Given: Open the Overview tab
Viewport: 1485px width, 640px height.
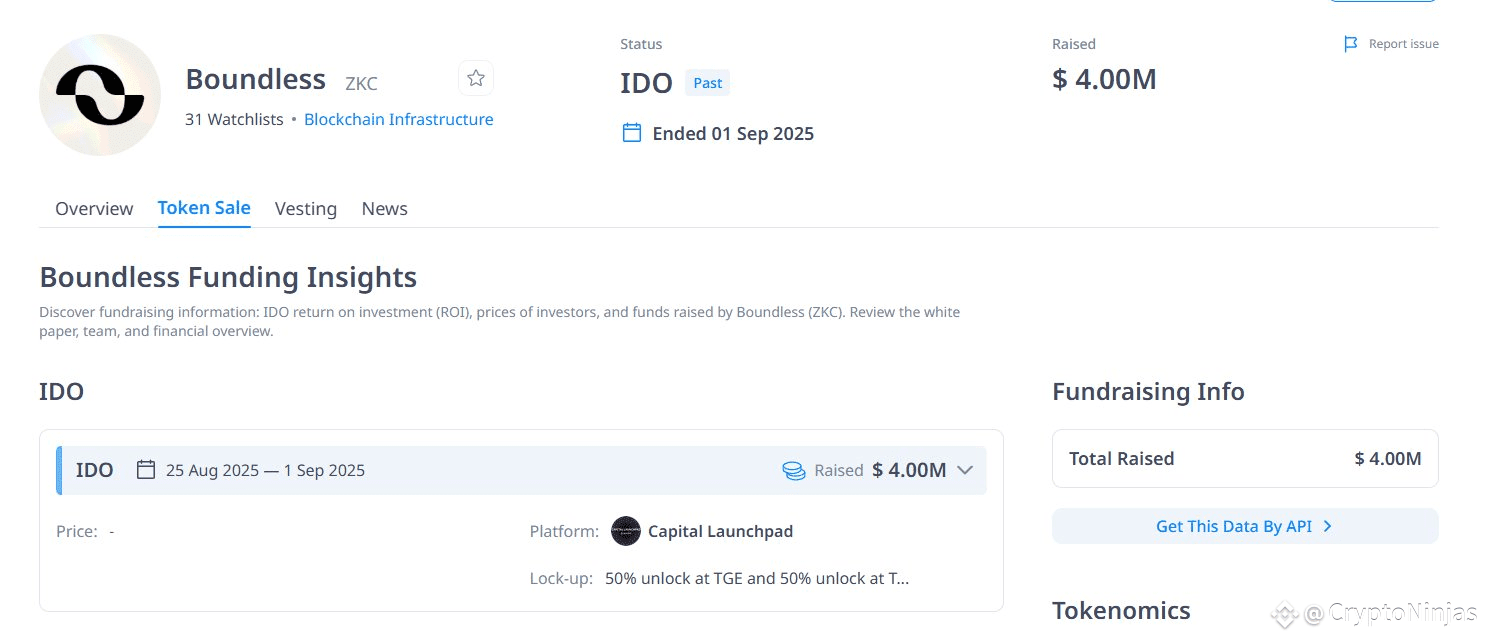Looking at the screenshot, I should (94, 208).
